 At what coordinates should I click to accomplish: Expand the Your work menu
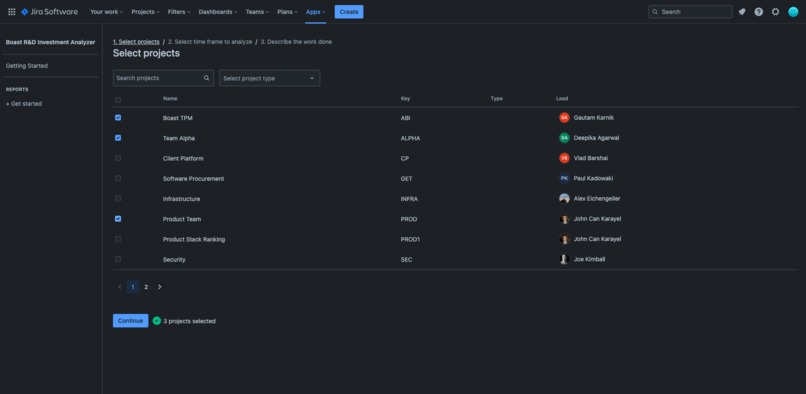[x=106, y=12]
